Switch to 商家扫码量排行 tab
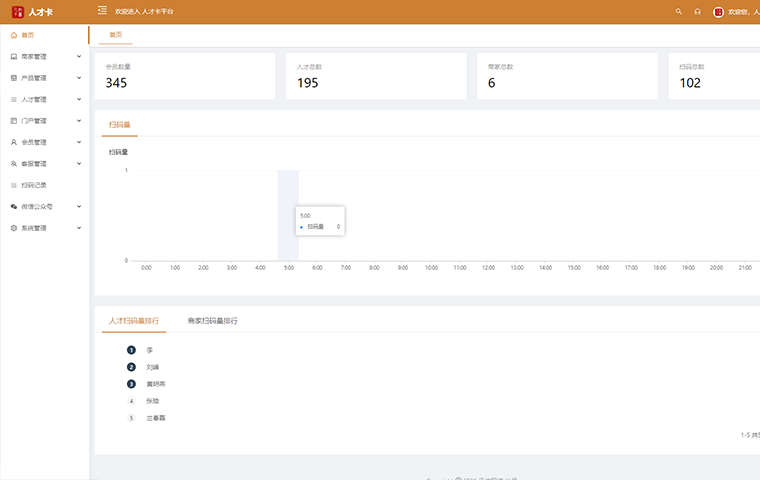 212,321
